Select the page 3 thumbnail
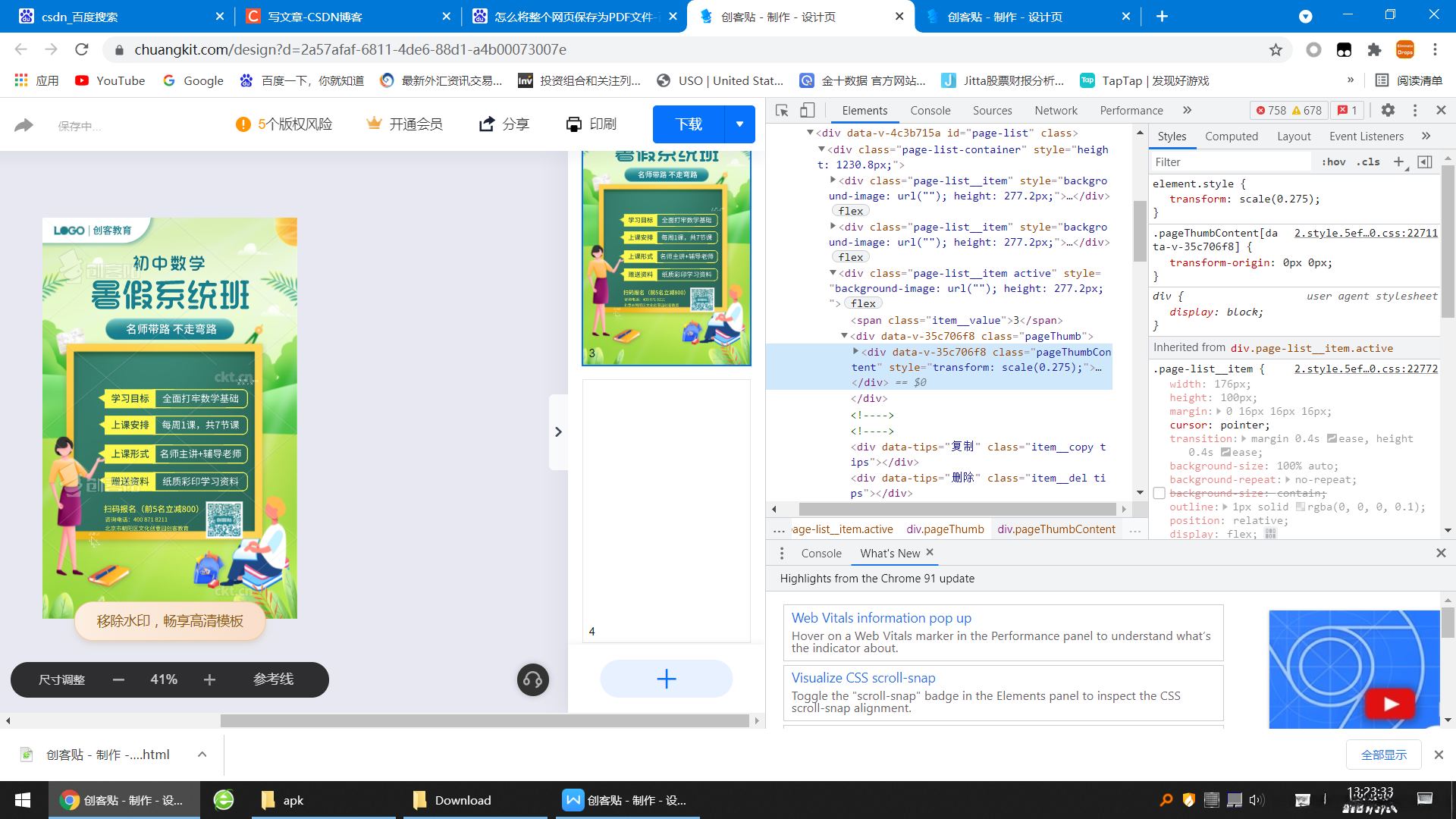1456x819 pixels. click(x=666, y=258)
